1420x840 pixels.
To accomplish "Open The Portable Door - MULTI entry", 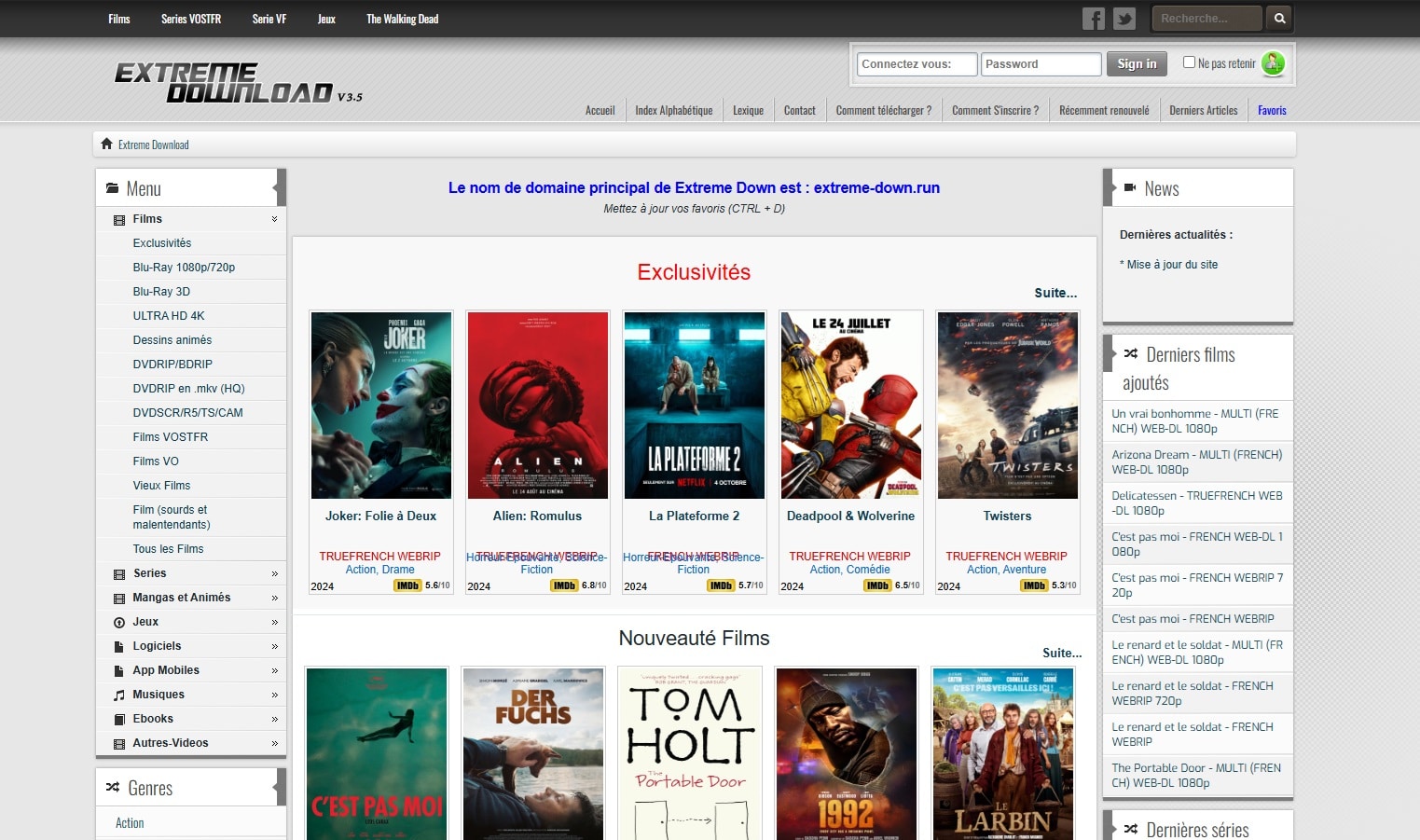I will pyautogui.click(x=1197, y=776).
